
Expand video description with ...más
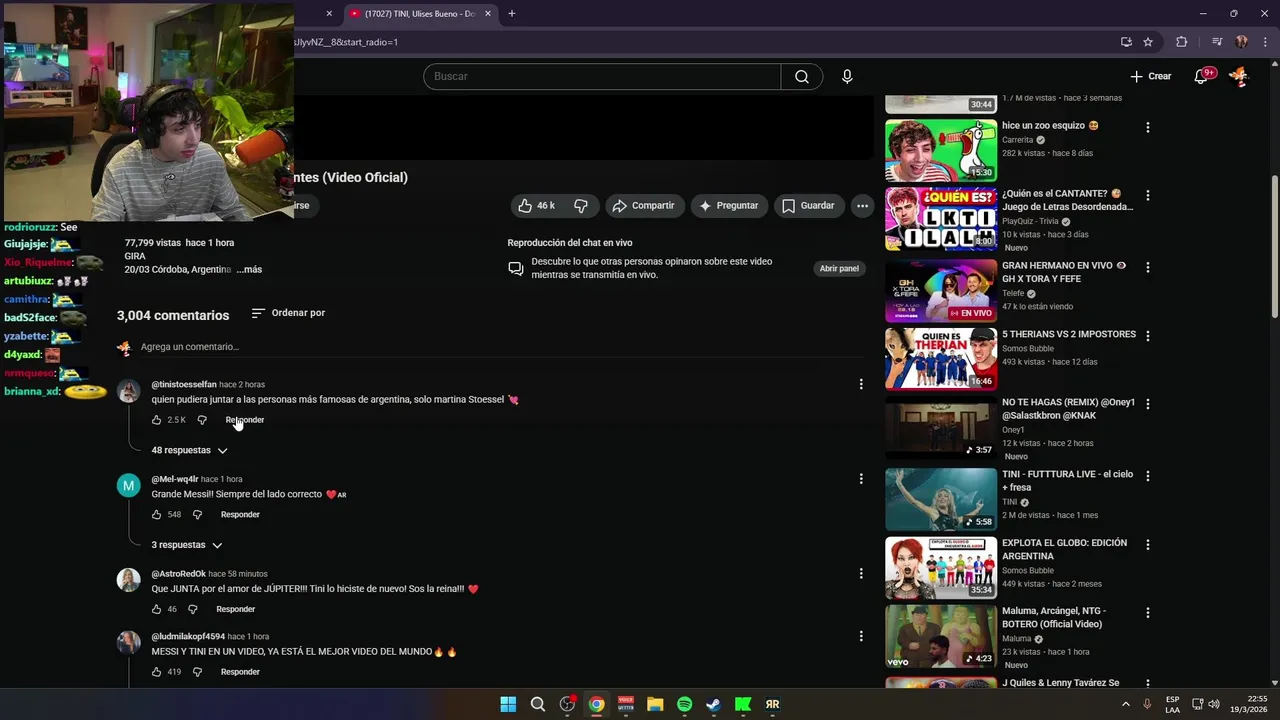pos(249,270)
